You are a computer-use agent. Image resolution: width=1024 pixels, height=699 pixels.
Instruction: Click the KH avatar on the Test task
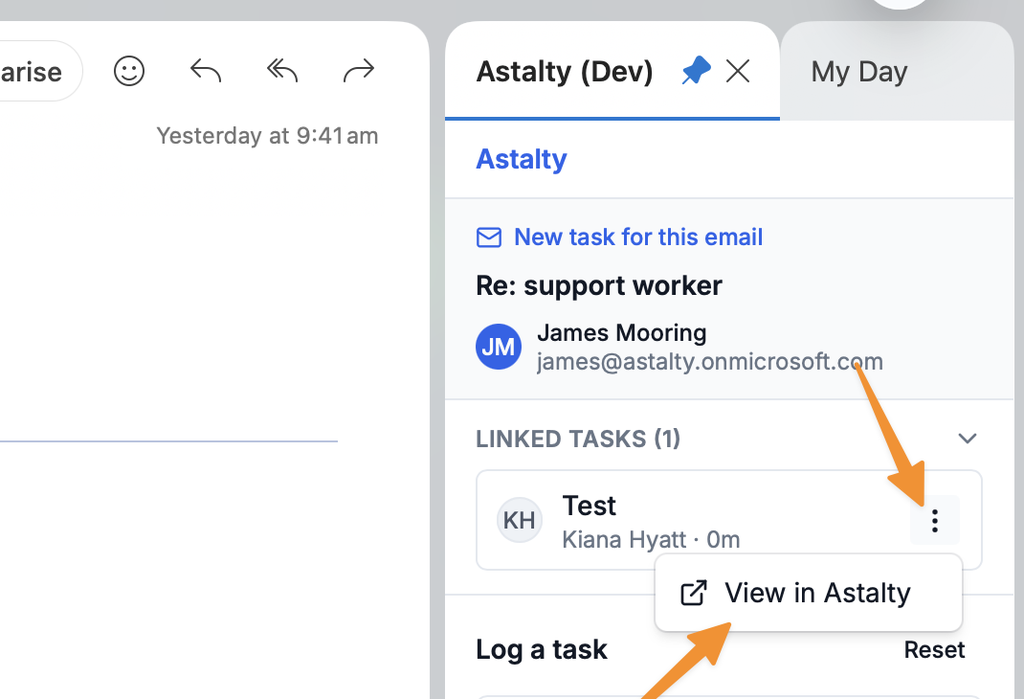pyautogui.click(x=519, y=520)
